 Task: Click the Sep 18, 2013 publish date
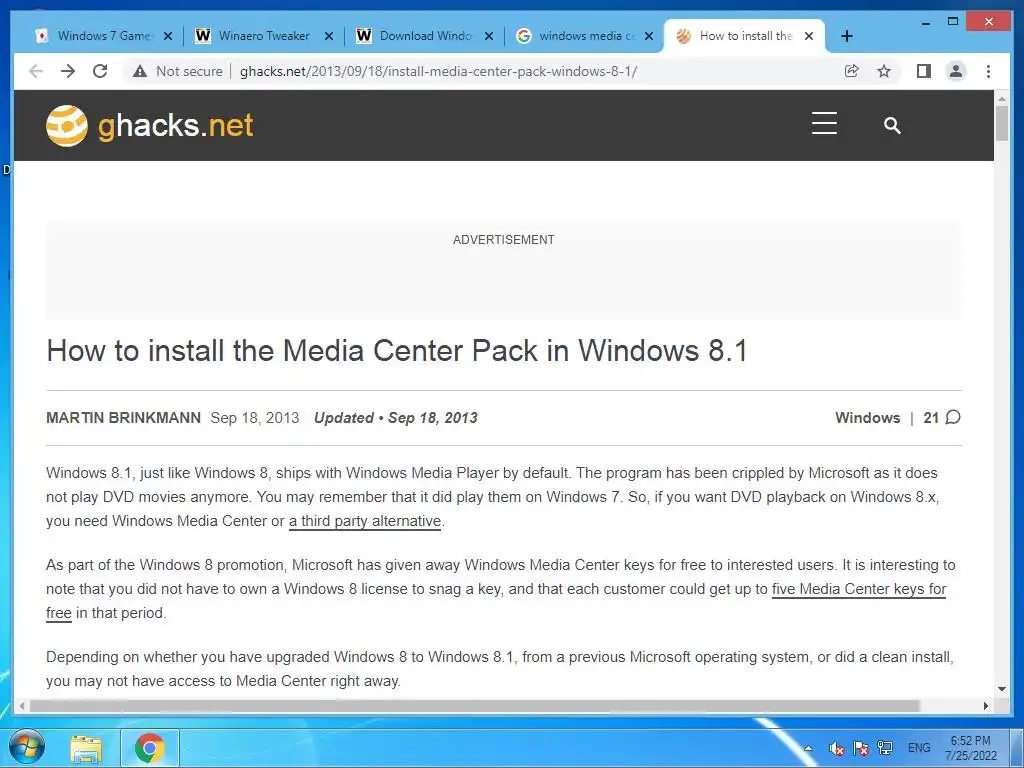tap(255, 418)
